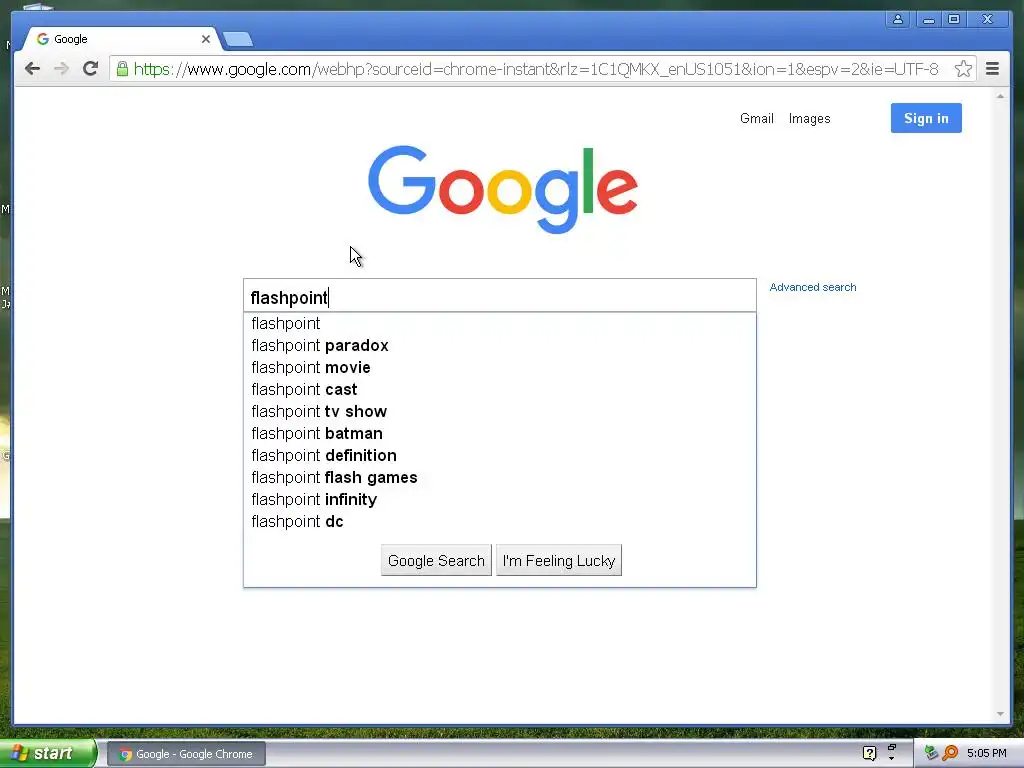Click the Google logo
Image resolution: width=1024 pixels, height=768 pixels.
(502, 189)
